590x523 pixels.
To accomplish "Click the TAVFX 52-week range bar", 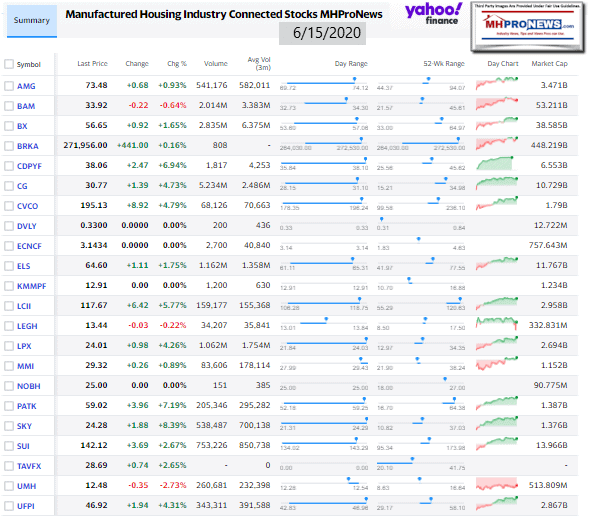I will pyautogui.click(x=421, y=464).
